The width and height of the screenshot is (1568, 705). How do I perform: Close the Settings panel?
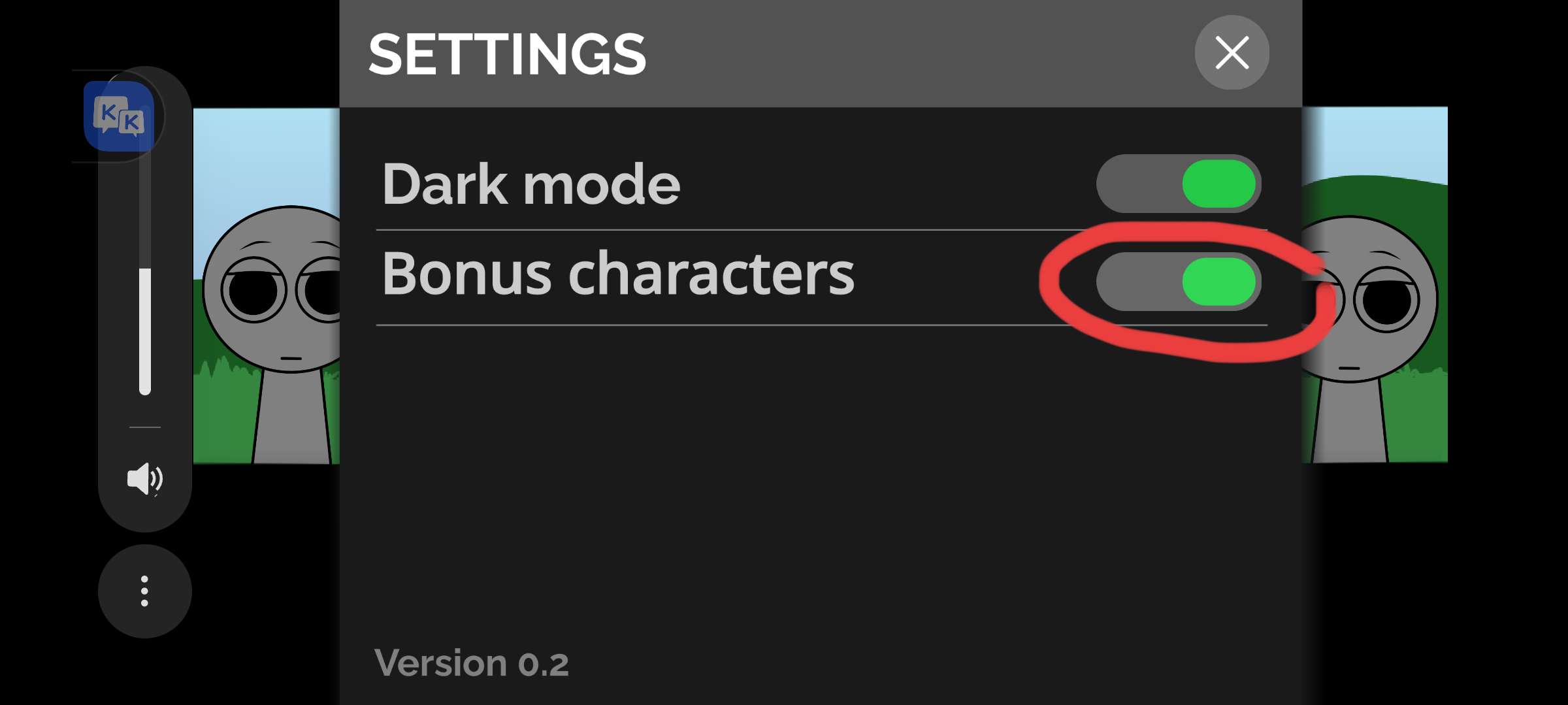[x=1232, y=53]
